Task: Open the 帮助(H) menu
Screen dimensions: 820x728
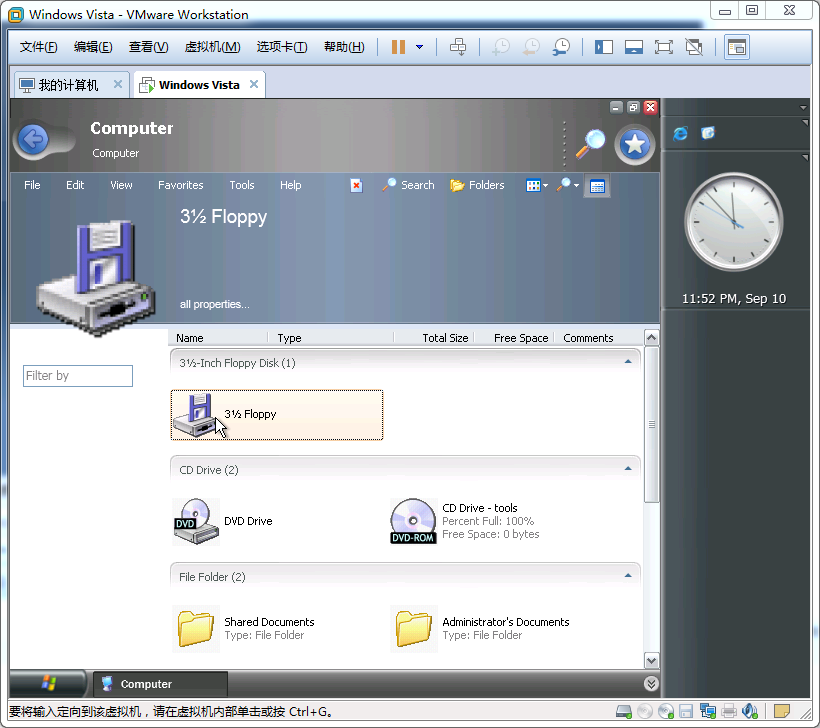Action: point(344,47)
